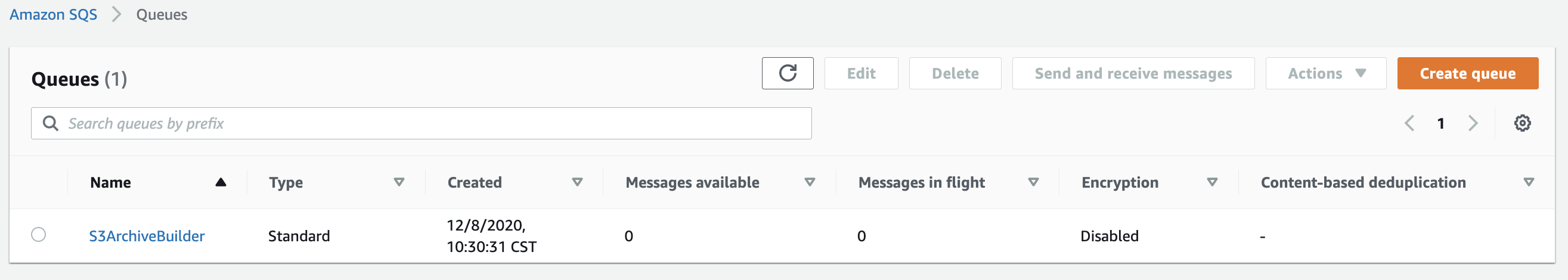Open the Actions dropdown
This screenshot has height=280, width=1568.
1325,73
